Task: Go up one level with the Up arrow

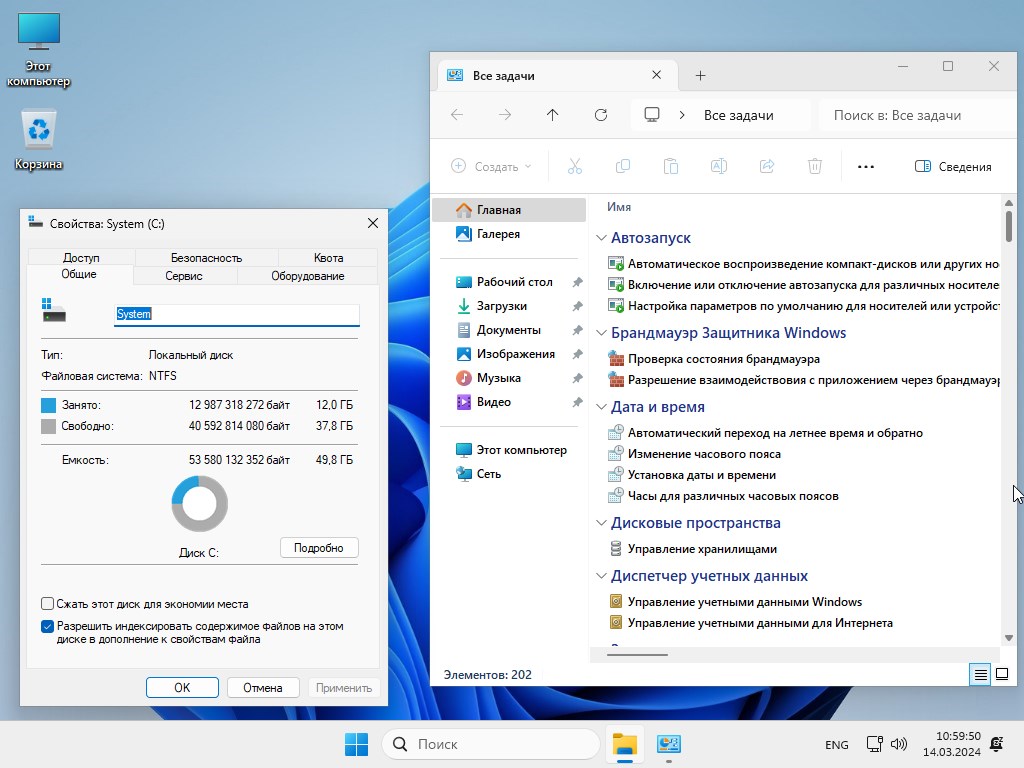Action: [553, 115]
